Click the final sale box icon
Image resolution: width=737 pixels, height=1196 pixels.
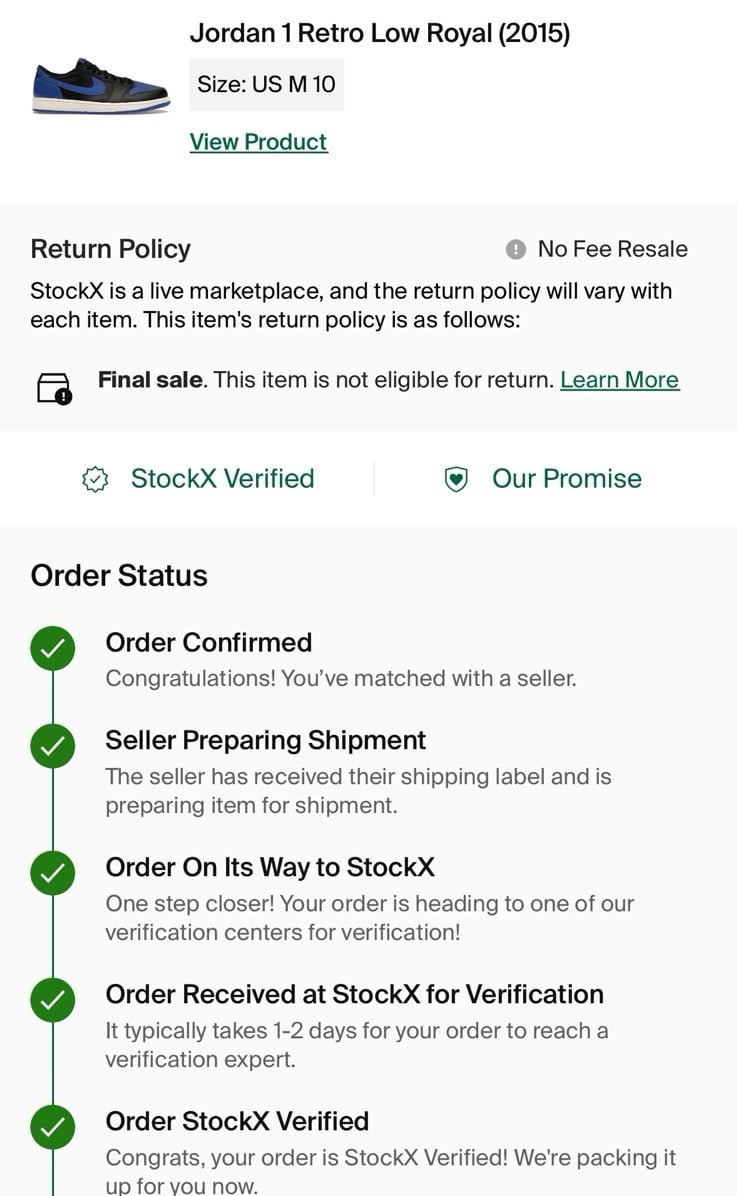click(x=54, y=387)
